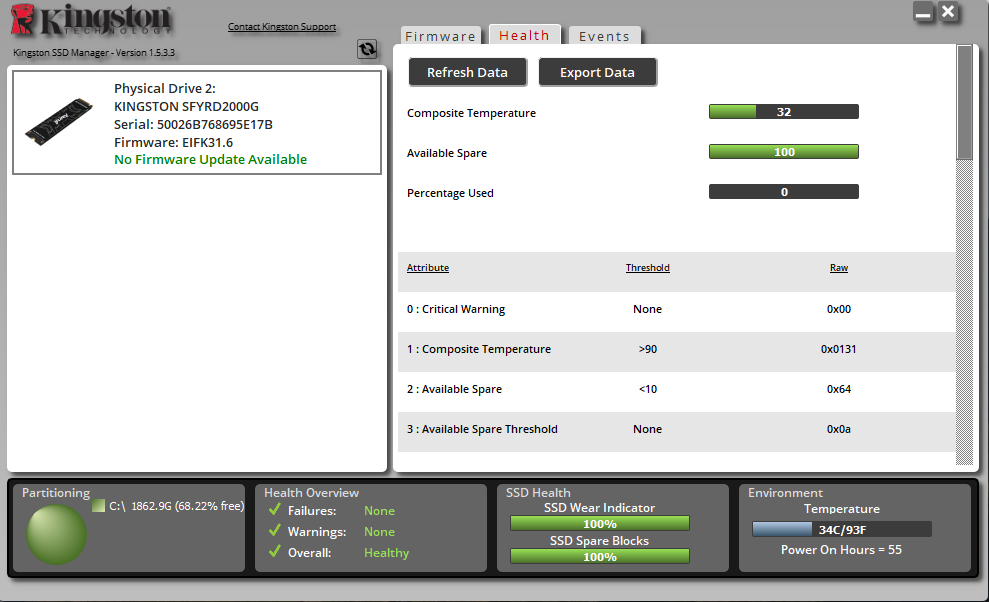Click the Composite Temperature bar showing 32

(783, 112)
